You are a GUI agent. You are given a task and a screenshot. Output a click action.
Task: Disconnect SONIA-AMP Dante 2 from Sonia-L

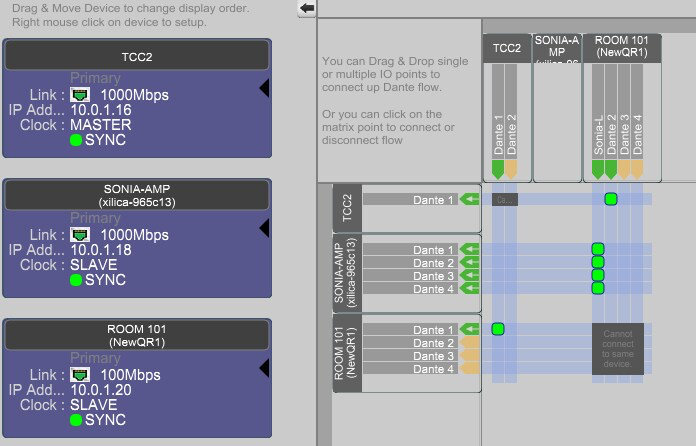(x=598, y=262)
